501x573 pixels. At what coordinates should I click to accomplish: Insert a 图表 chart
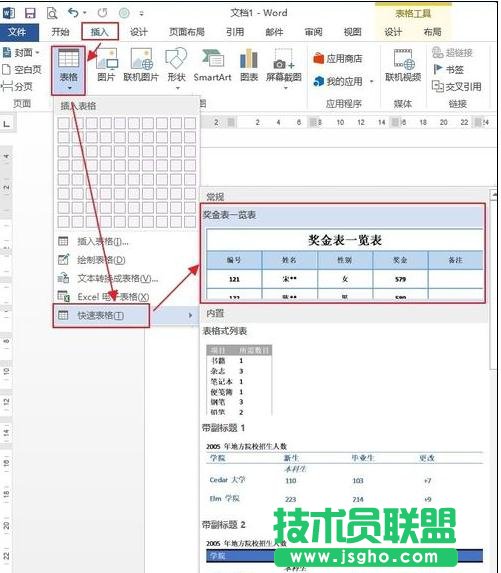pyautogui.click(x=249, y=65)
